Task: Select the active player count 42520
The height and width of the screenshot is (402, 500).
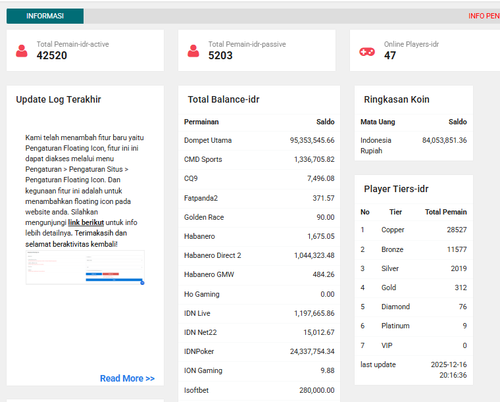Action: [x=52, y=55]
